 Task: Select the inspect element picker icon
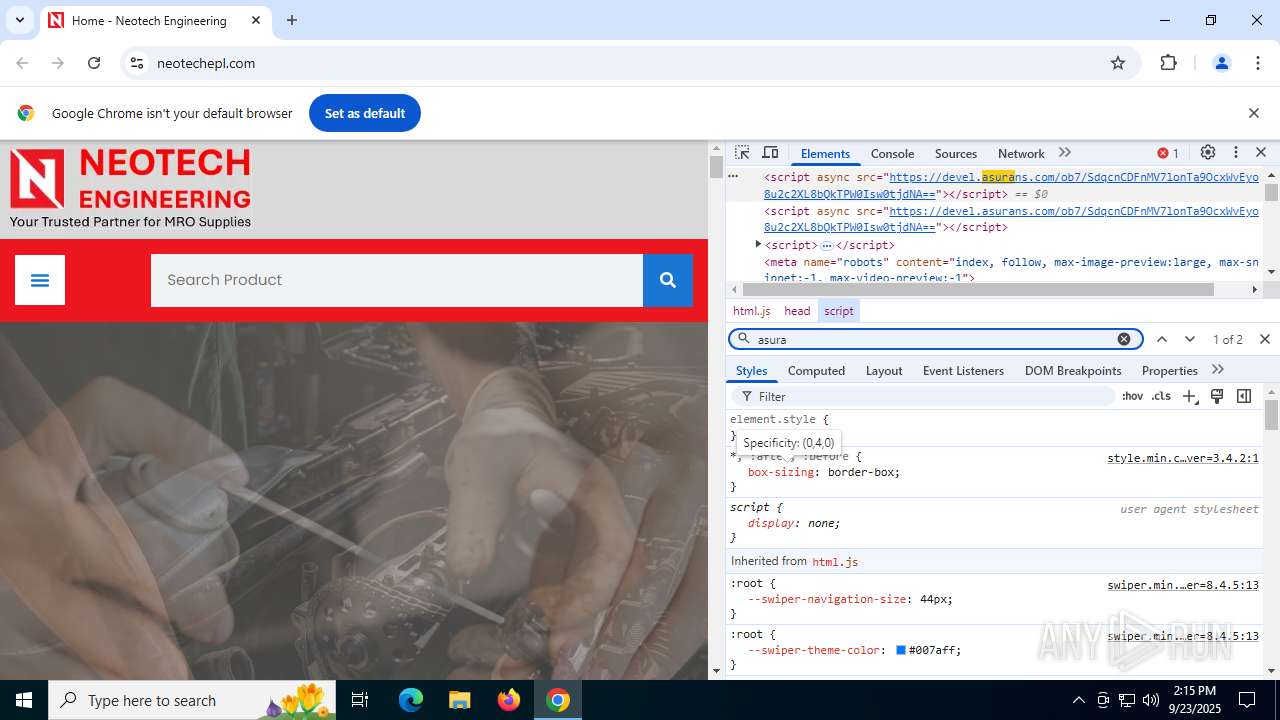coord(742,153)
